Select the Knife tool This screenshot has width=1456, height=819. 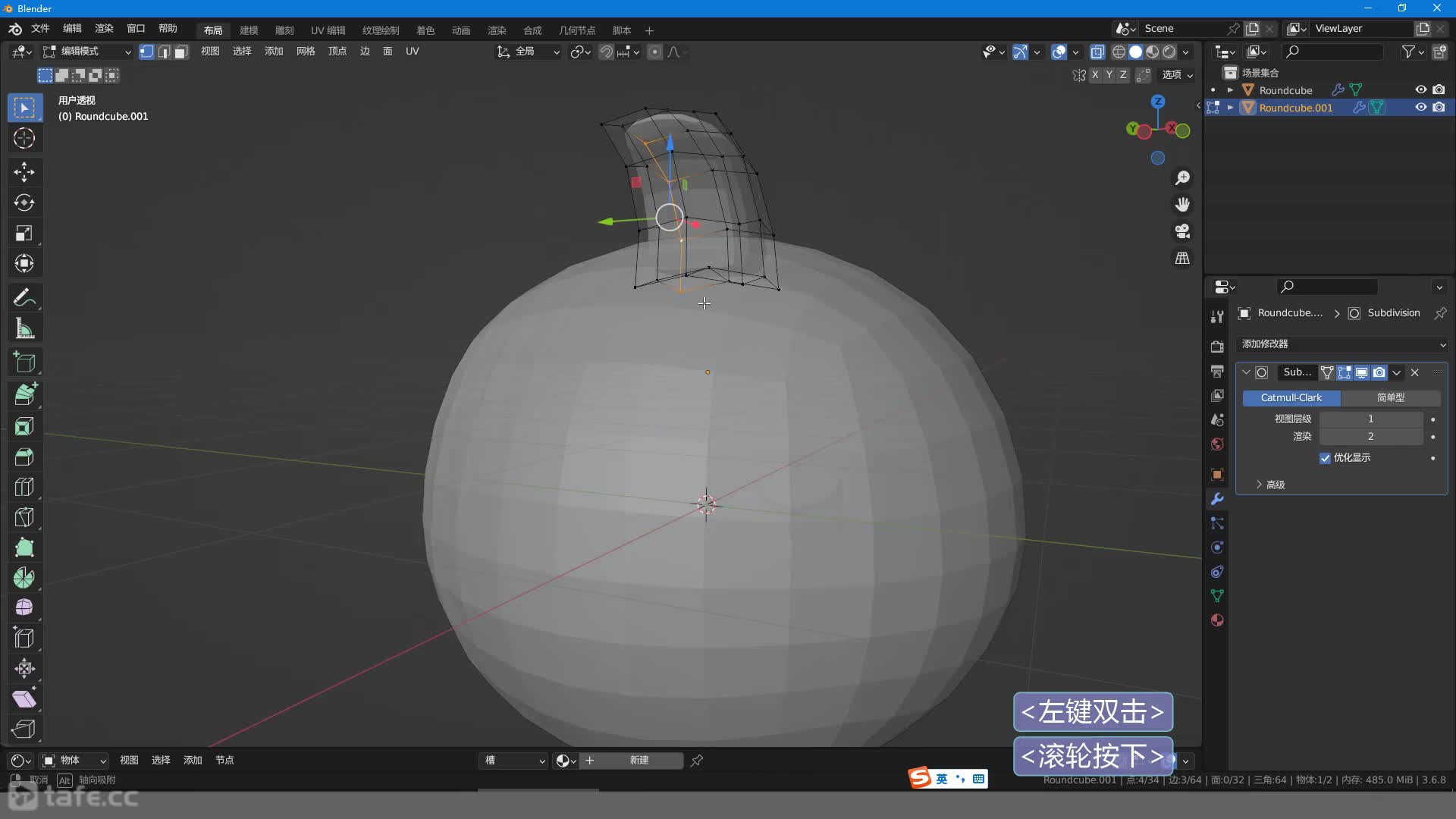click(x=24, y=517)
